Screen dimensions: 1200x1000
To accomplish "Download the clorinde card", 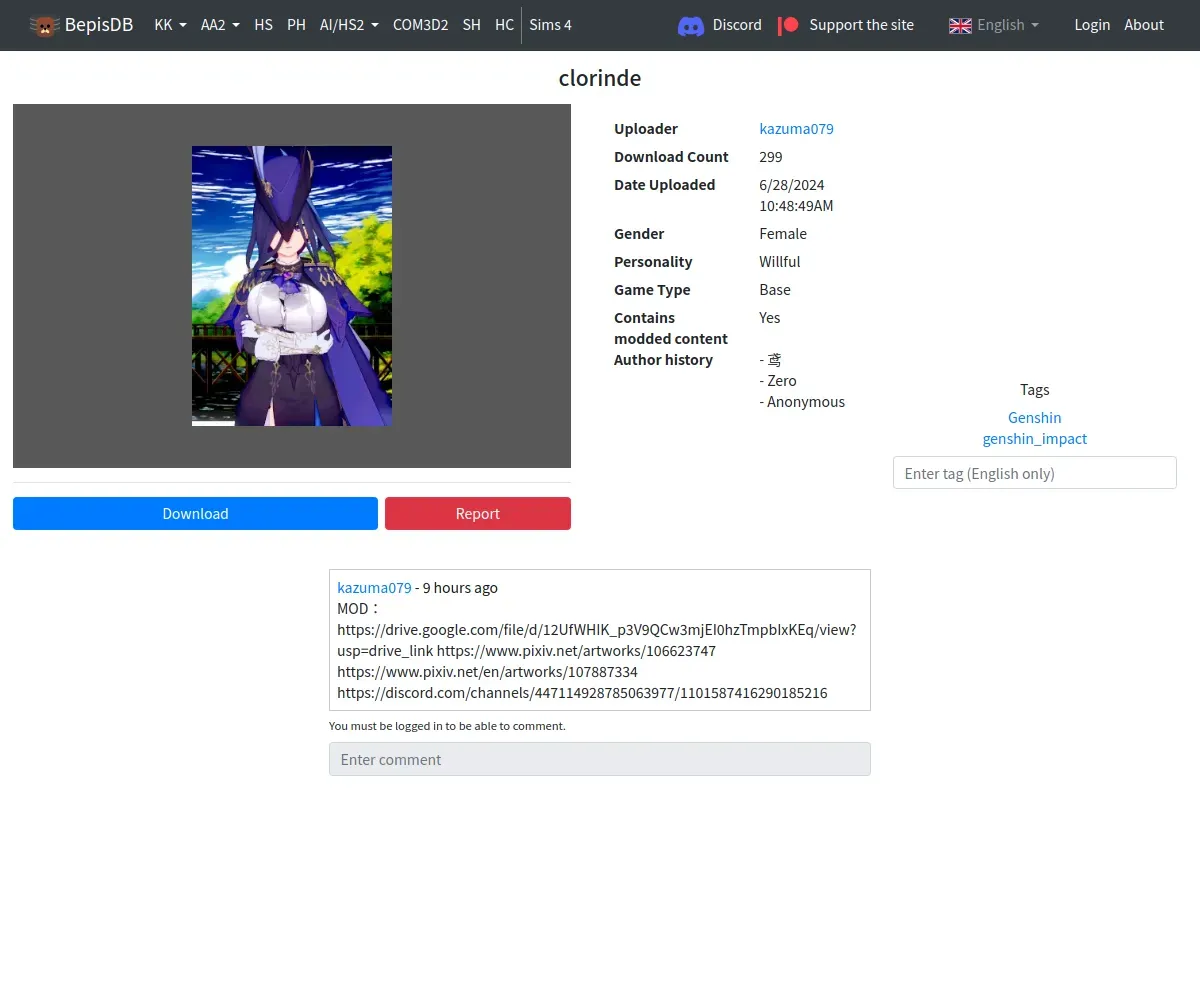I will click(195, 513).
